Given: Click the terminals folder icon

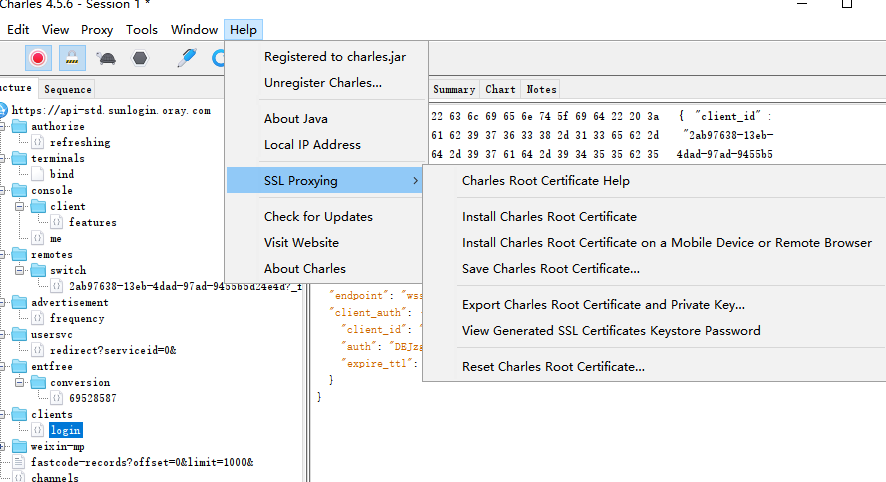Looking at the screenshot, I should point(19,158).
